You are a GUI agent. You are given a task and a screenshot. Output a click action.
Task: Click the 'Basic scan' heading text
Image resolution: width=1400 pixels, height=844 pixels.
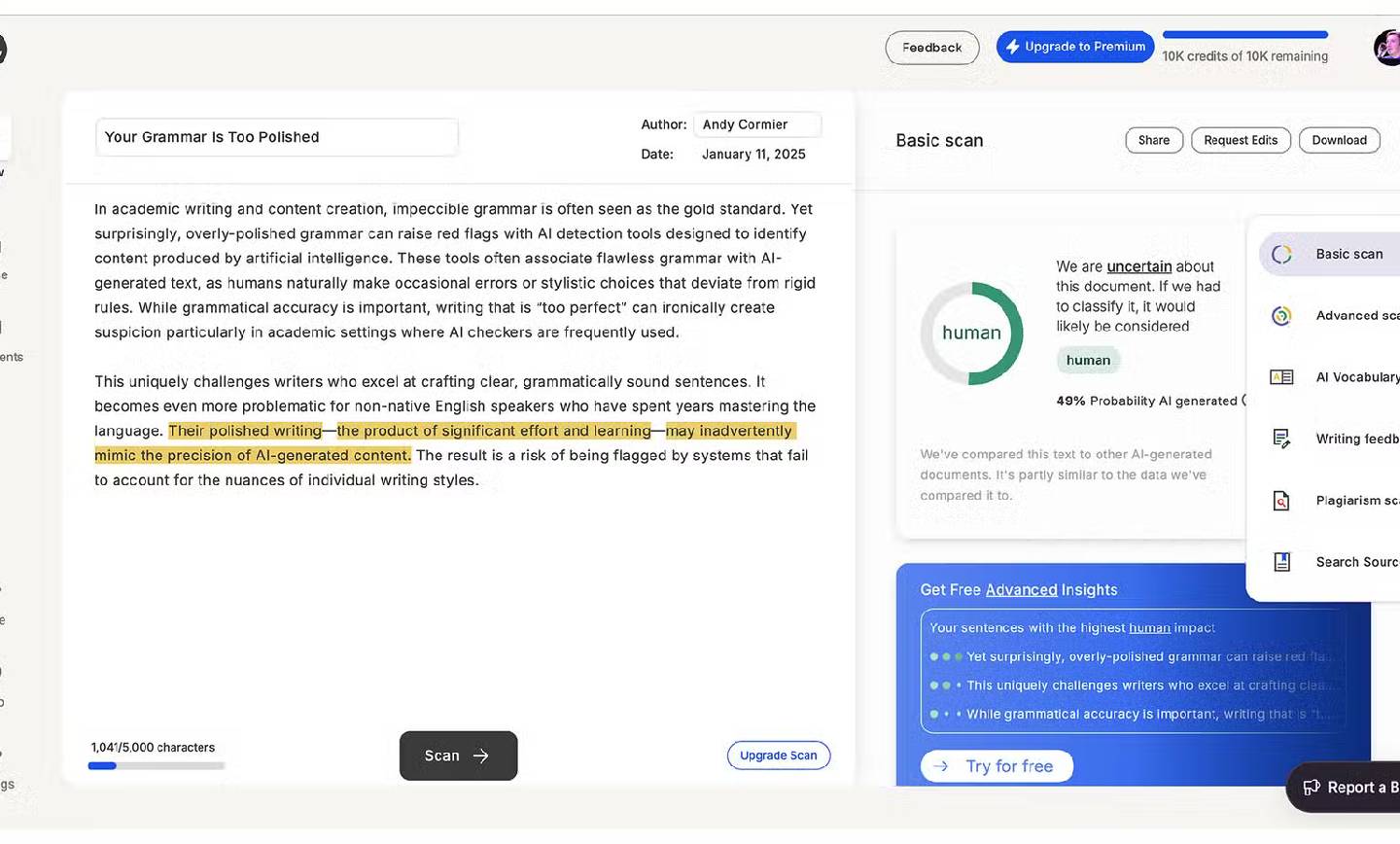point(939,141)
